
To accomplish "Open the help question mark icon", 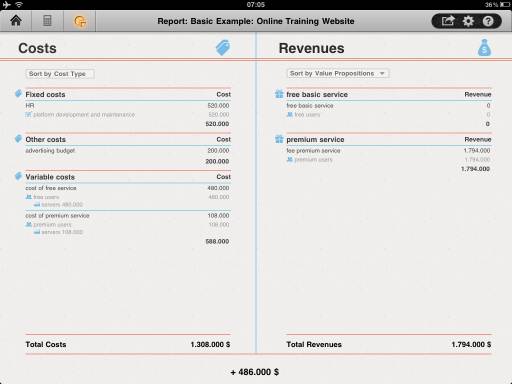I will tap(488, 21).
